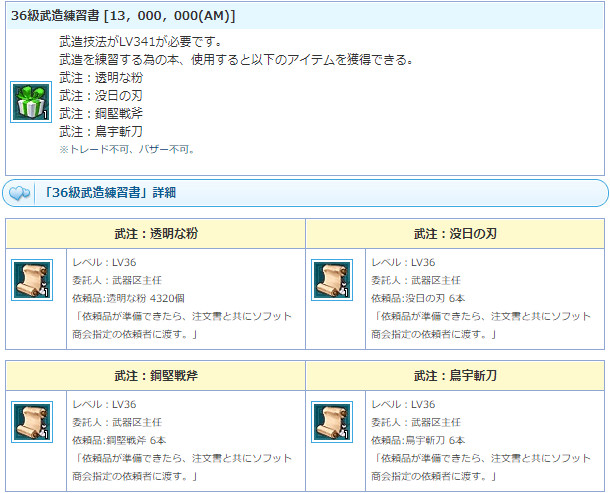Select the 武注：没日の刃 table header
Viewport: 610px width, 493px height.
point(455,233)
